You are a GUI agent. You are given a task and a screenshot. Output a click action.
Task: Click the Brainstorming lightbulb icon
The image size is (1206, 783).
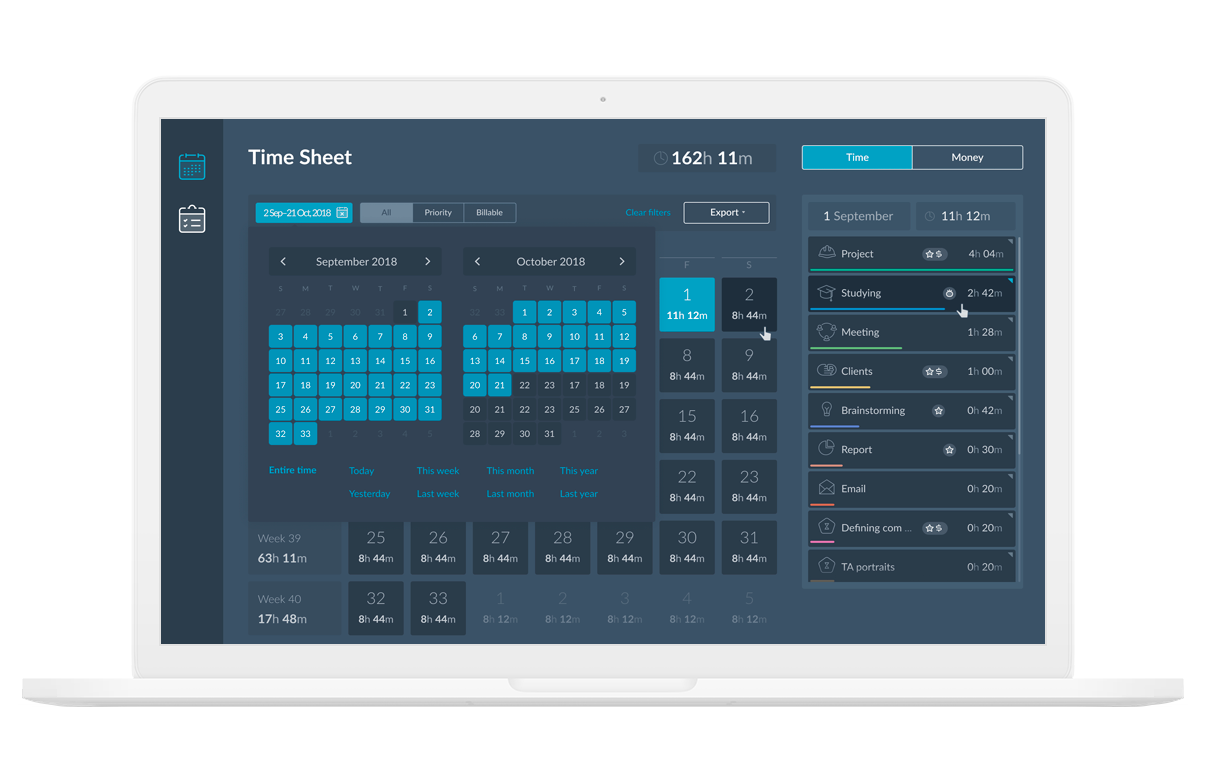click(826, 410)
